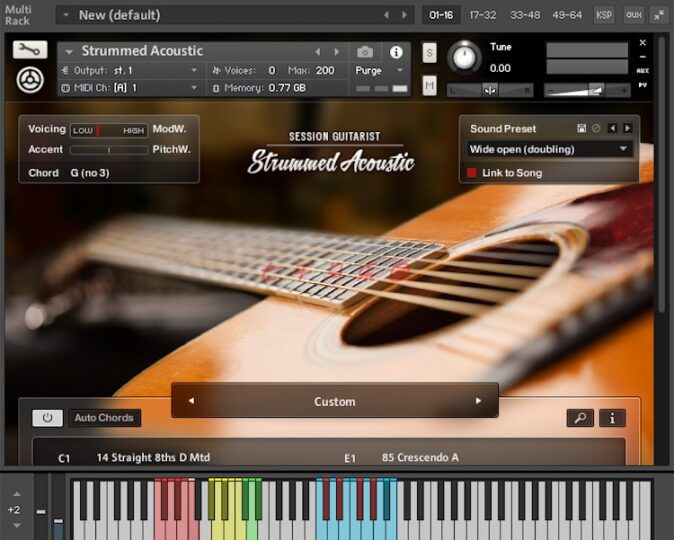Image resolution: width=674 pixels, height=540 pixels.
Task: Open the instrument info icon
Action: [x=396, y=52]
